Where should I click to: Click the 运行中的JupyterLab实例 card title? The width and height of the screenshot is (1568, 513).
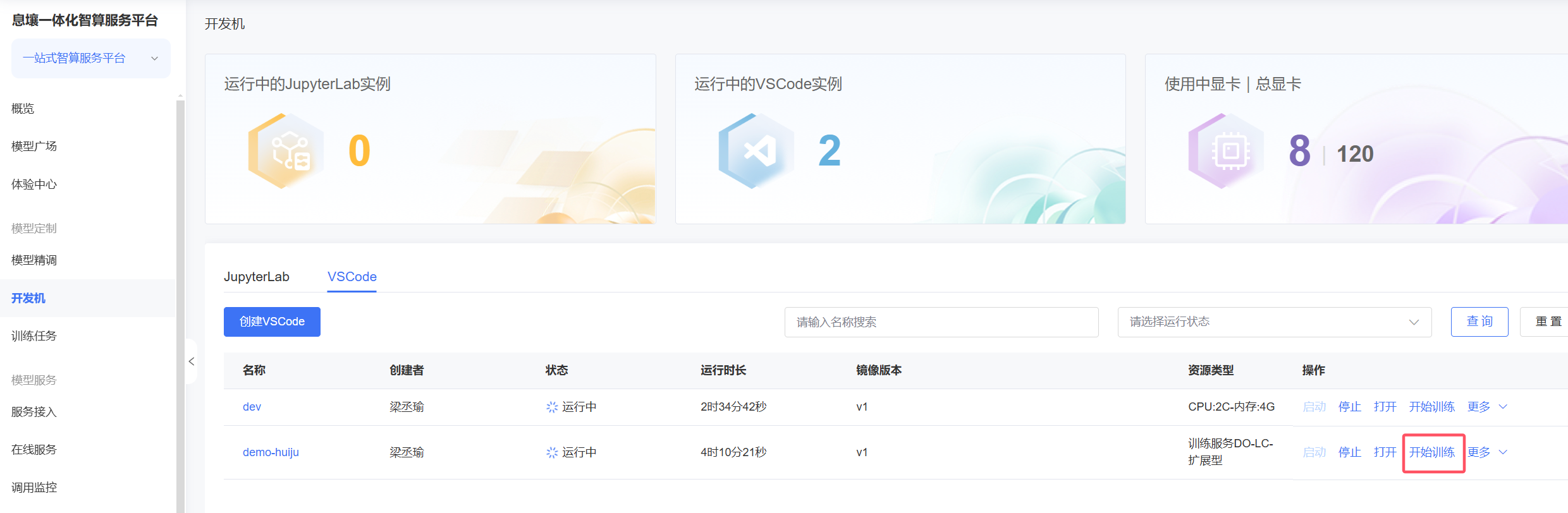click(307, 84)
